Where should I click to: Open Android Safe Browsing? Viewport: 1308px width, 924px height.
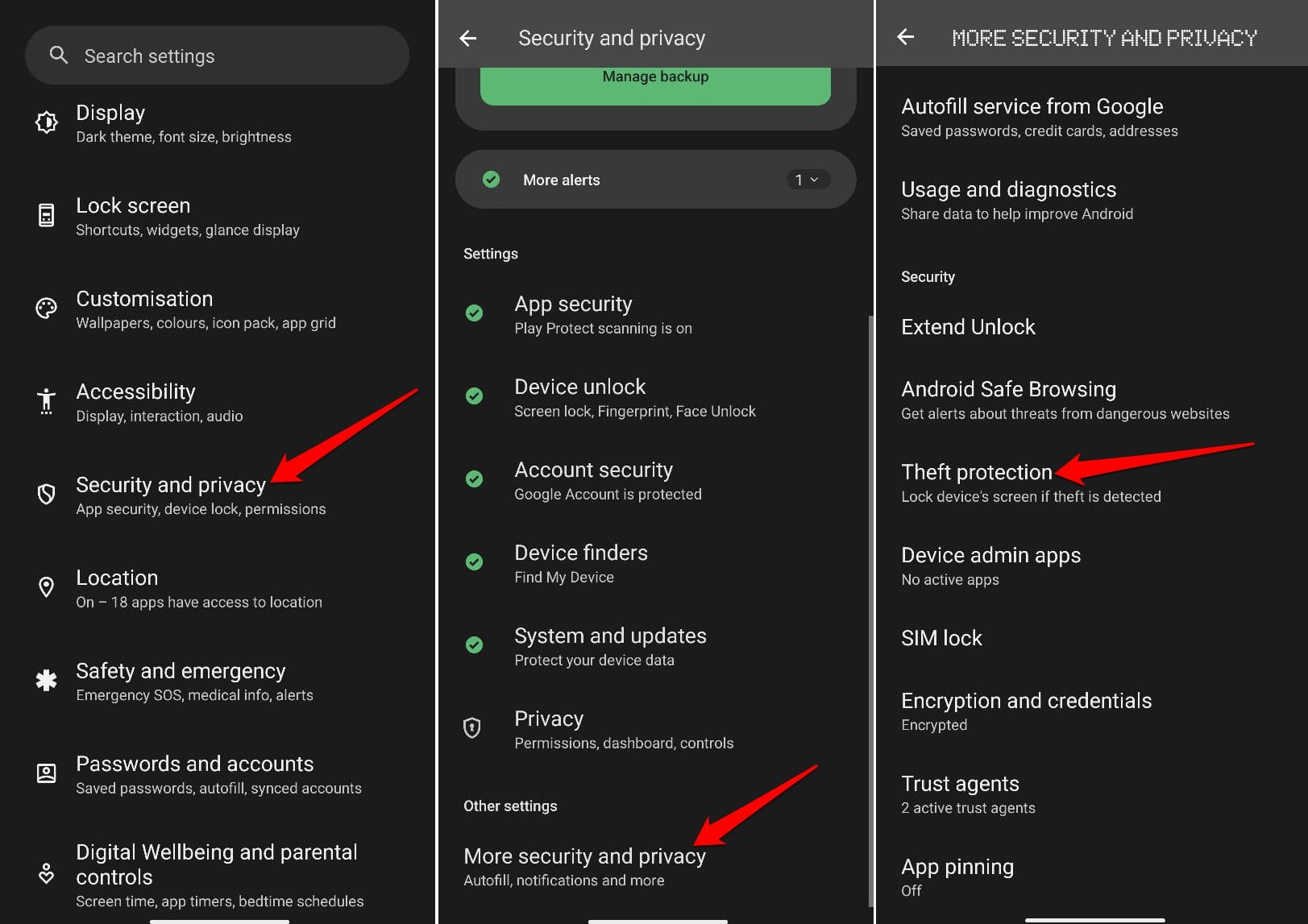pos(1092,400)
